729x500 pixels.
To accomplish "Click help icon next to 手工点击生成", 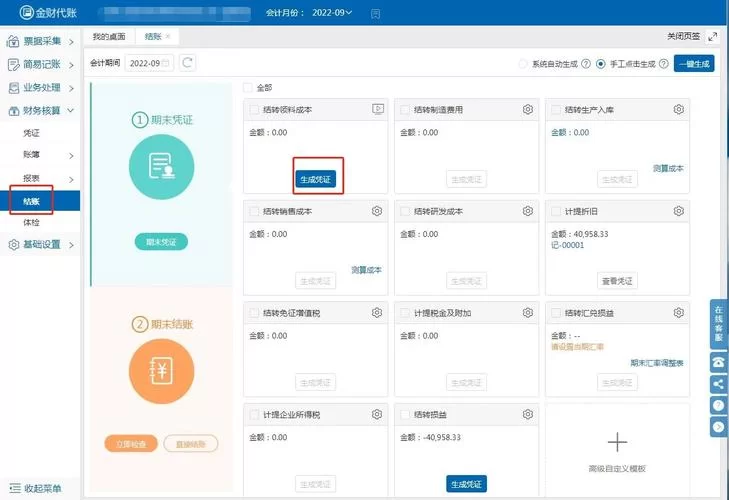I will click(x=663, y=64).
